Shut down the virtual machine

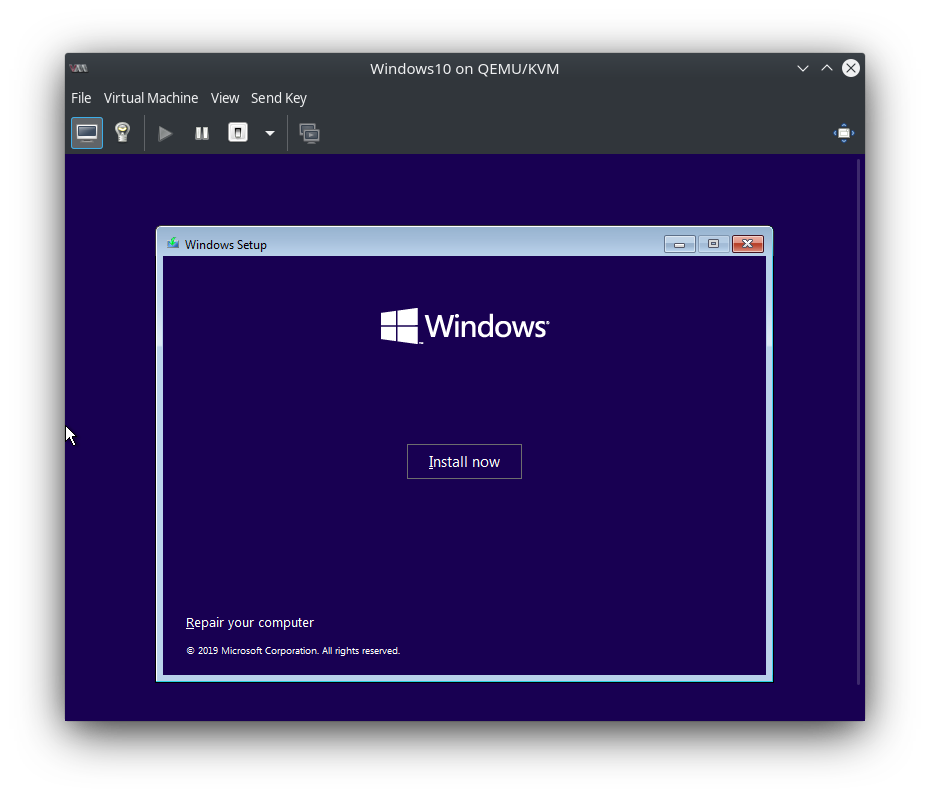click(238, 133)
